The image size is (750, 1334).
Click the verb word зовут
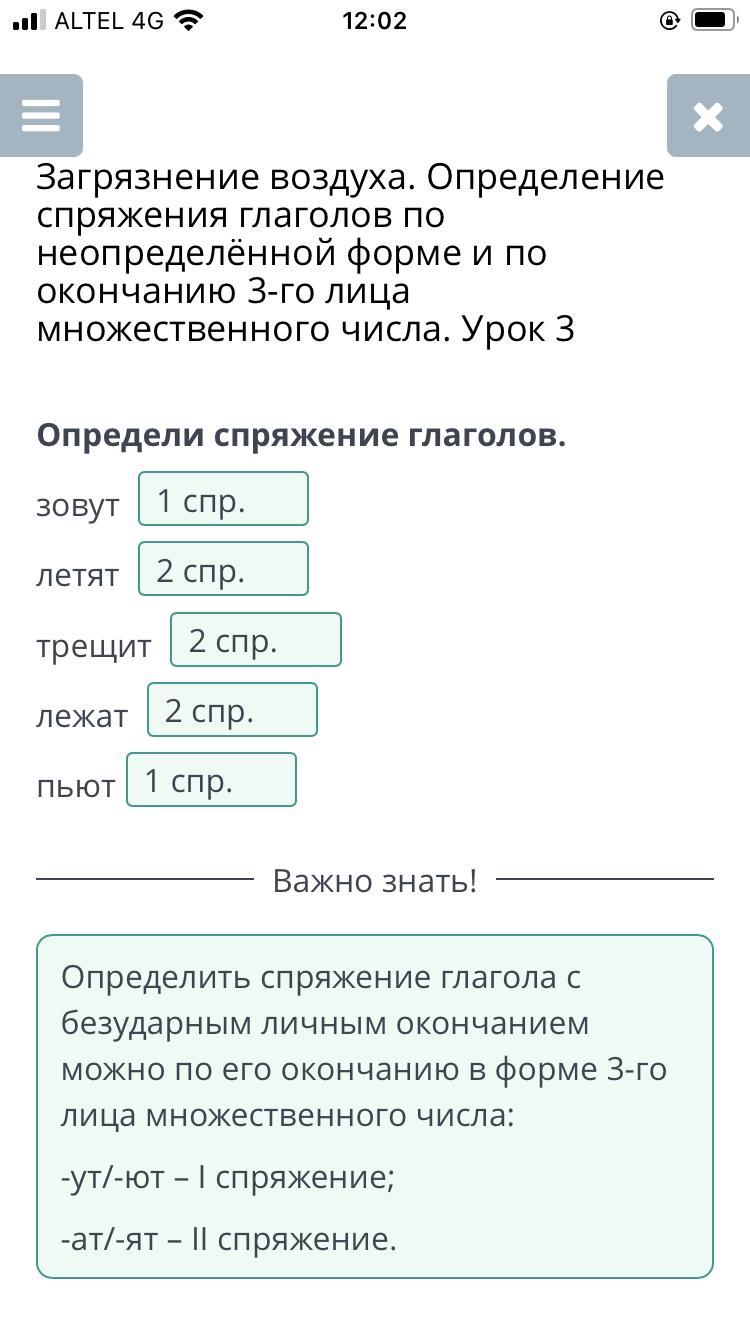(x=78, y=506)
